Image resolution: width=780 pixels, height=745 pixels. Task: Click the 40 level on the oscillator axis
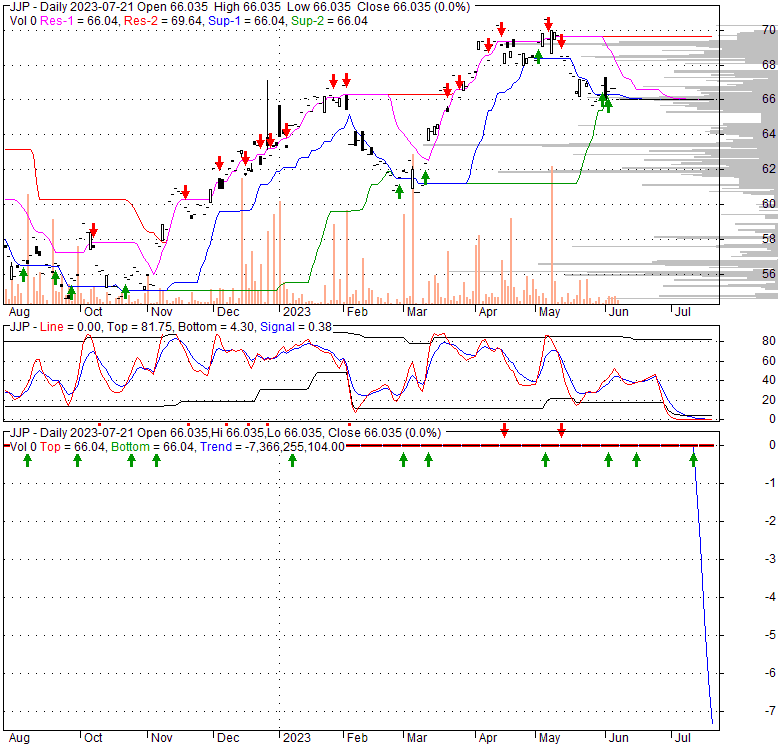(769, 380)
